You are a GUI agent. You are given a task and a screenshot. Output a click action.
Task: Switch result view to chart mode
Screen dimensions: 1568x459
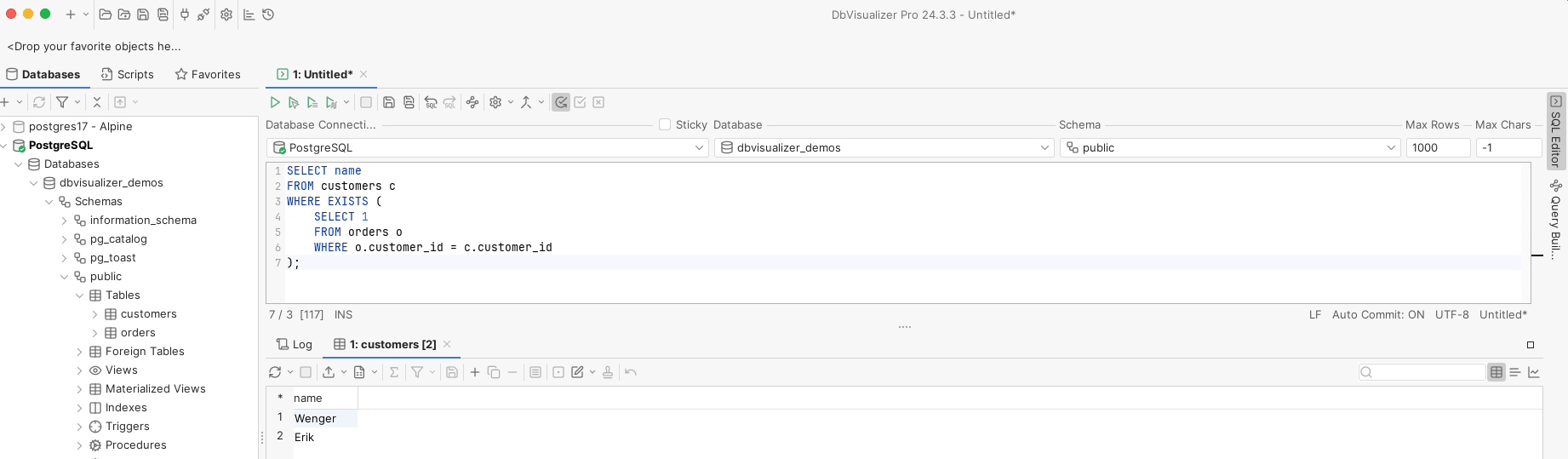pos(1534,372)
